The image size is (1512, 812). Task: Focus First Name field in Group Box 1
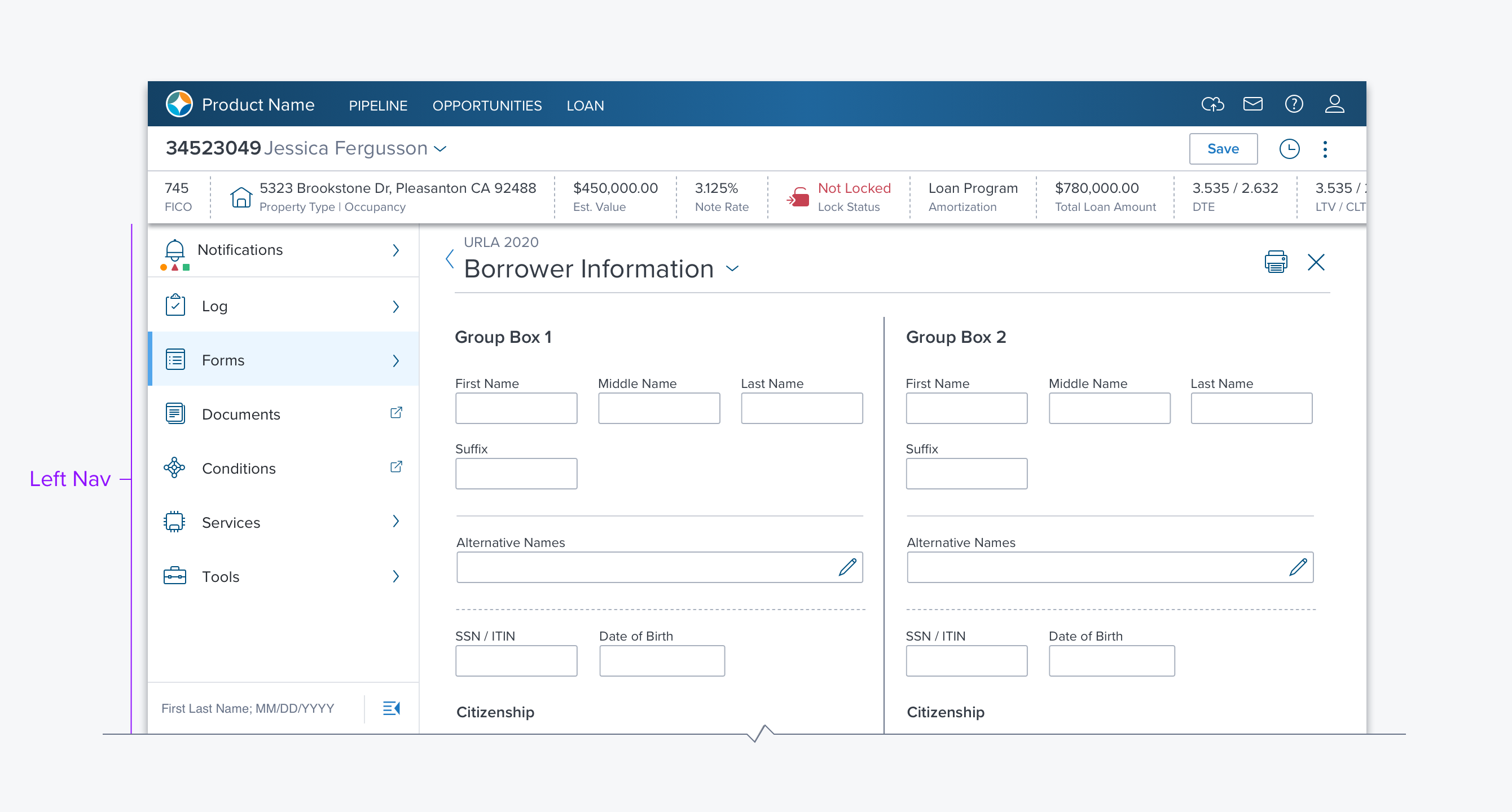coord(516,408)
